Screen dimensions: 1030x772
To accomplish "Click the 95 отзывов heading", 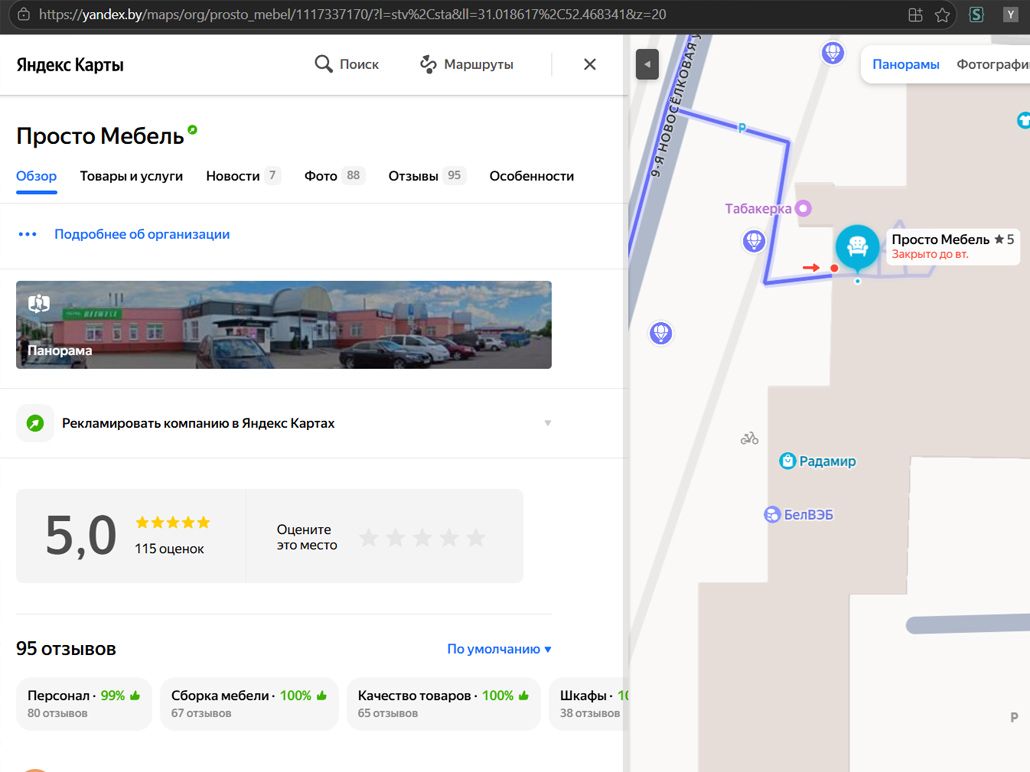I will [66, 648].
